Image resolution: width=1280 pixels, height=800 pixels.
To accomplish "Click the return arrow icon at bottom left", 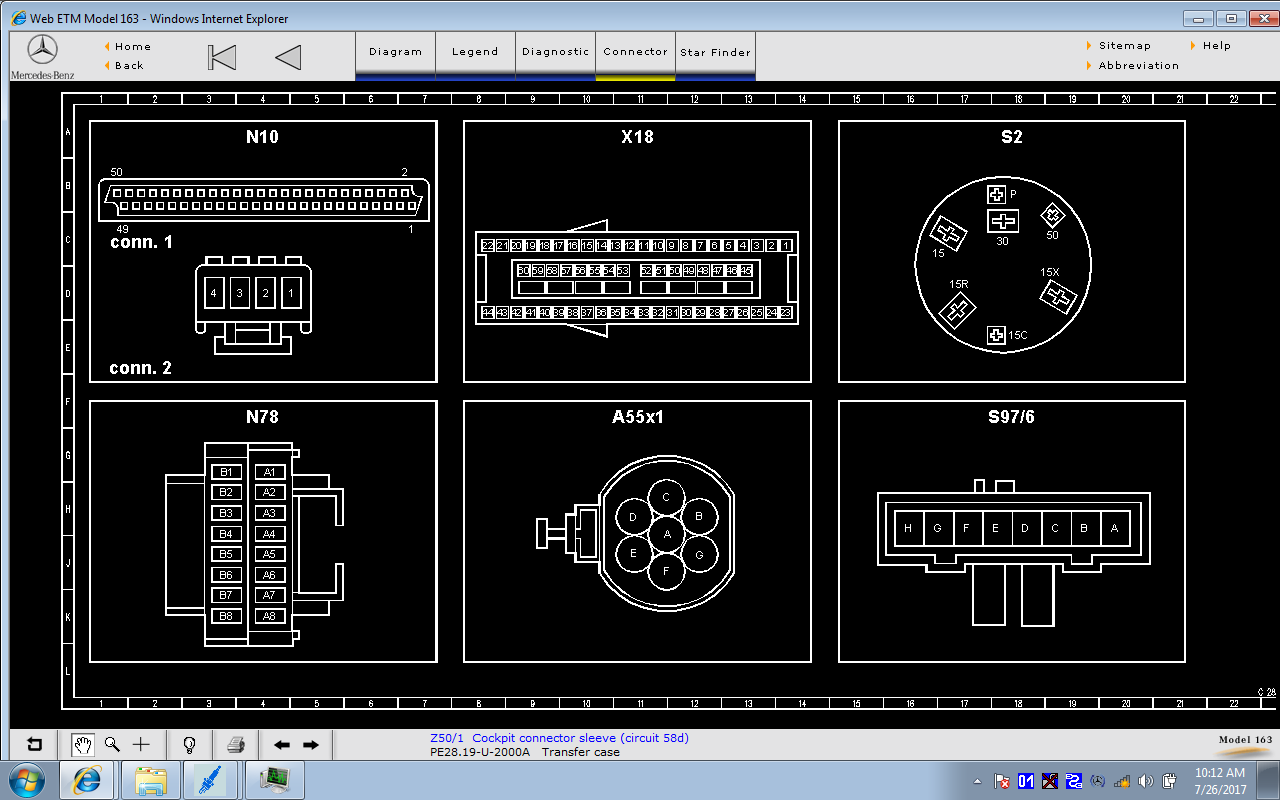I will pyautogui.click(x=35, y=745).
